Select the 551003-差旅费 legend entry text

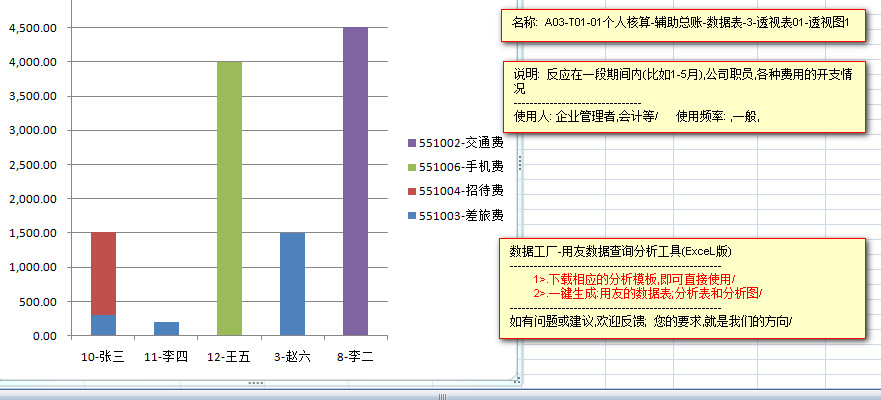coord(460,215)
